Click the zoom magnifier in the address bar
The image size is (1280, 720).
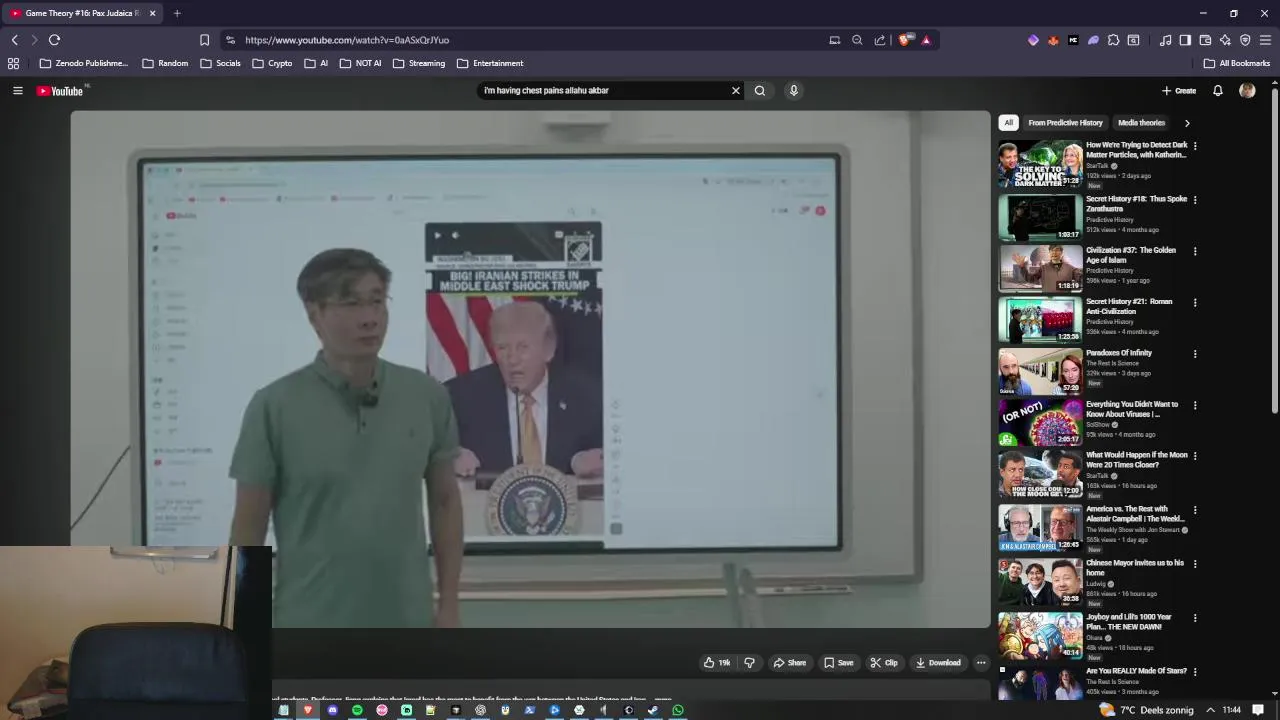[x=857, y=40]
